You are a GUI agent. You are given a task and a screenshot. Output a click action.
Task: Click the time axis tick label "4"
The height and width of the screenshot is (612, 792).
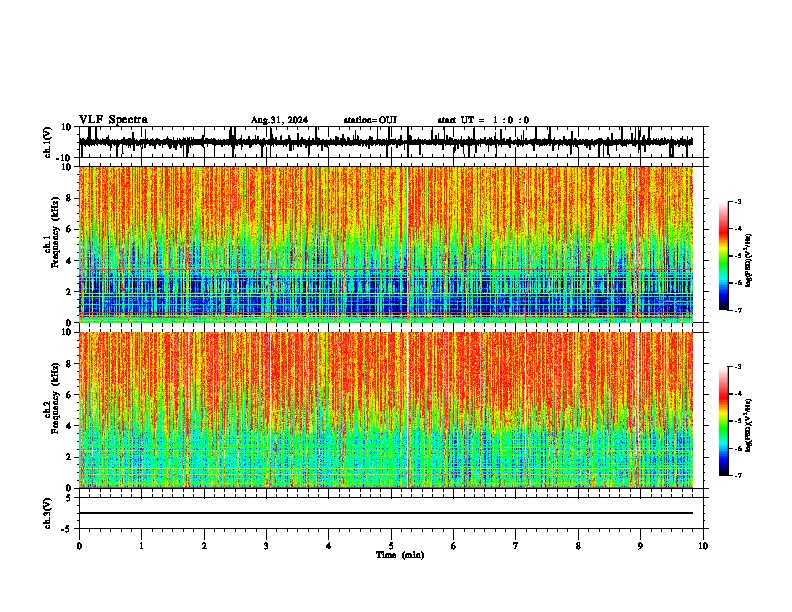[329, 546]
